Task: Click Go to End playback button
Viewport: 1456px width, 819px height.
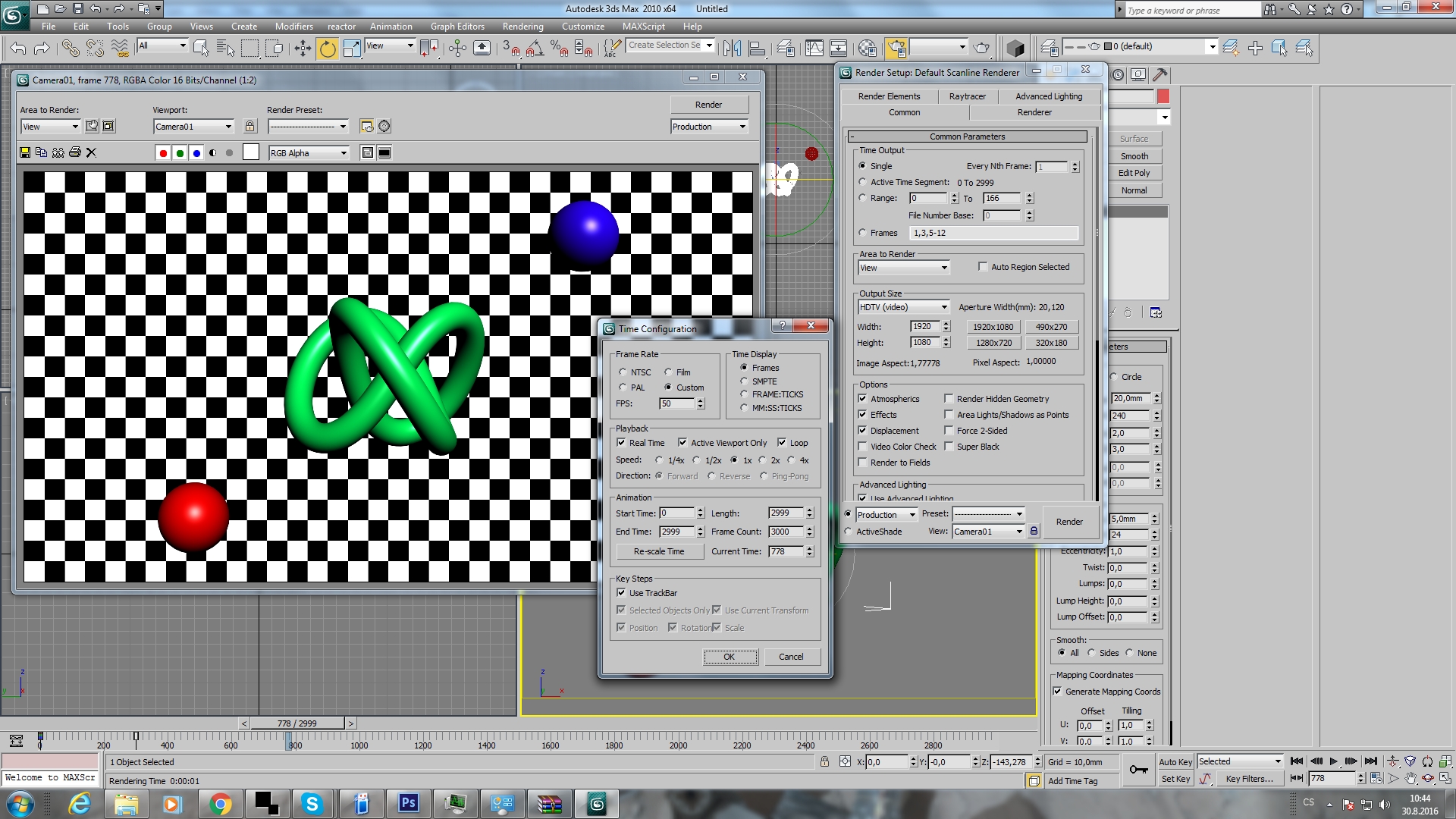Action: 1370,761
